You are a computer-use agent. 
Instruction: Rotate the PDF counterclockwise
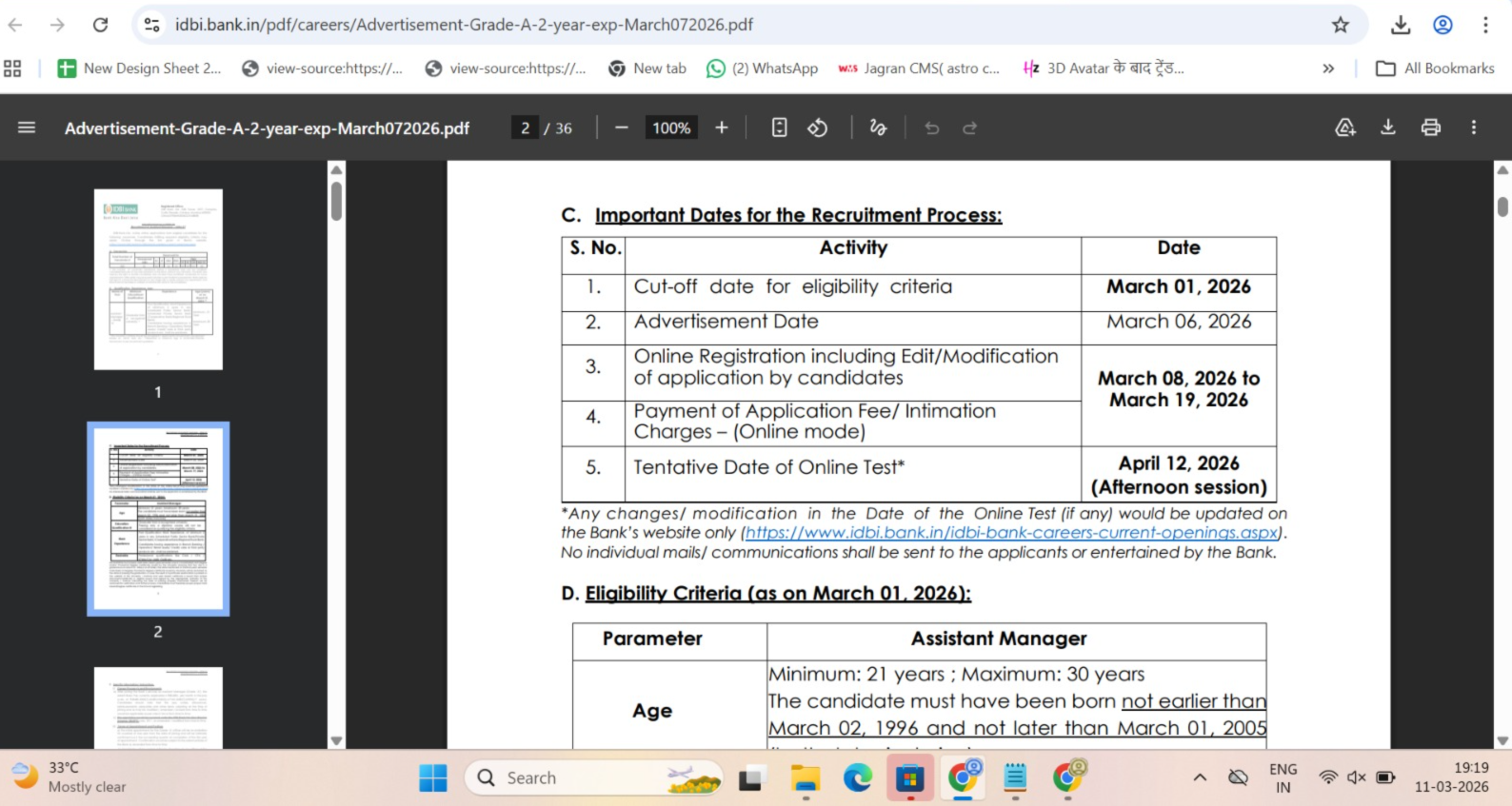[x=818, y=128]
